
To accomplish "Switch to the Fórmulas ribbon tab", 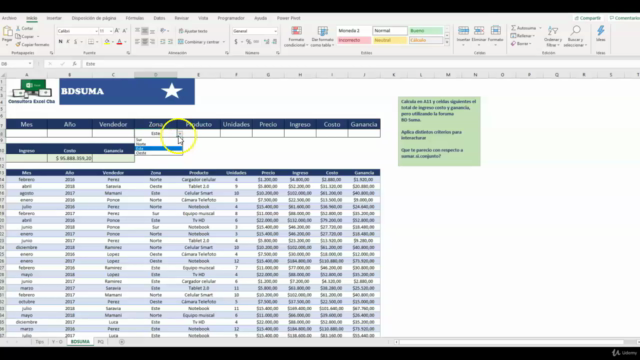I will pos(135,18).
